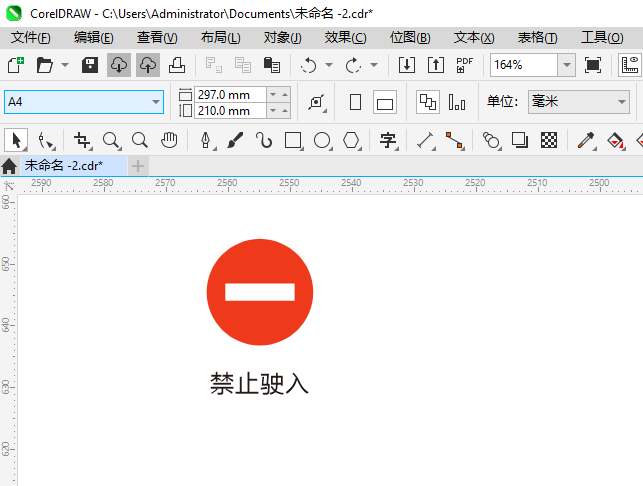The height and width of the screenshot is (486, 643).
Task: Select the Artistic media brush tool
Action: [x=235, y=140]
